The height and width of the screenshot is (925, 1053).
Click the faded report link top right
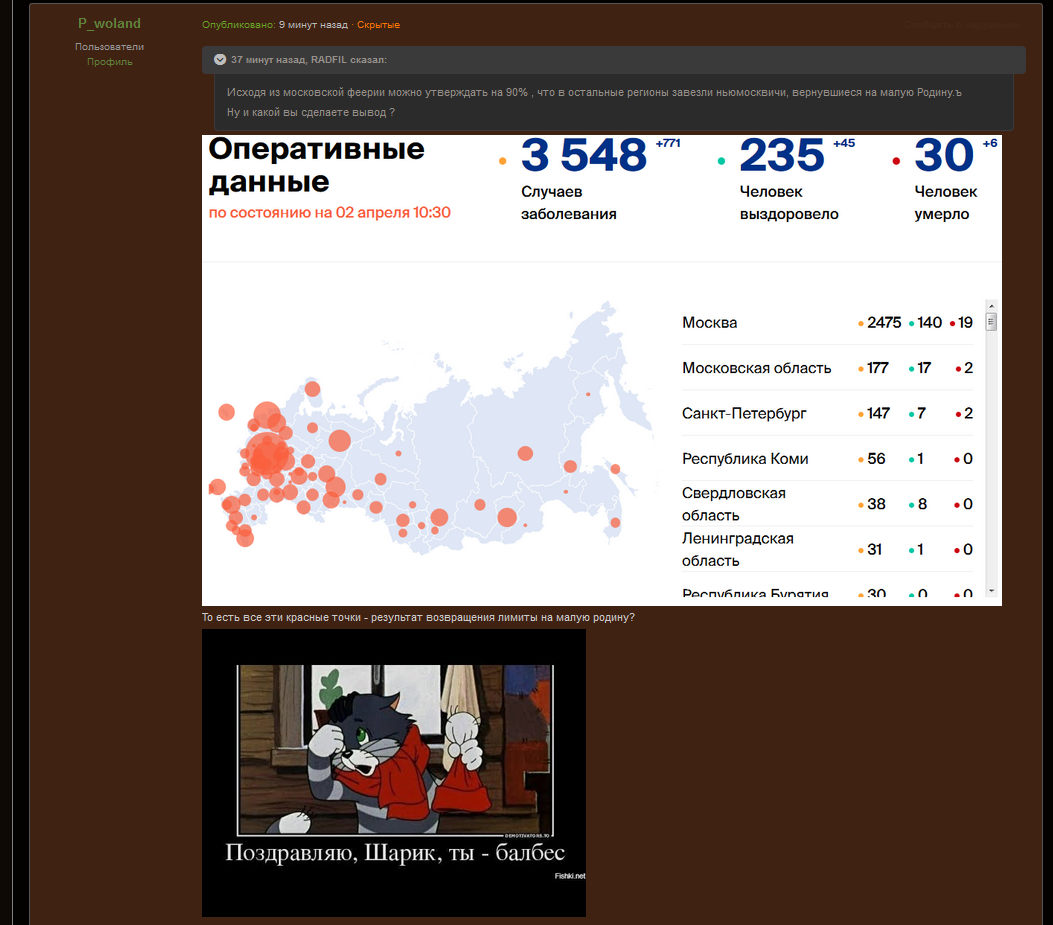click(x=961, y=25)
